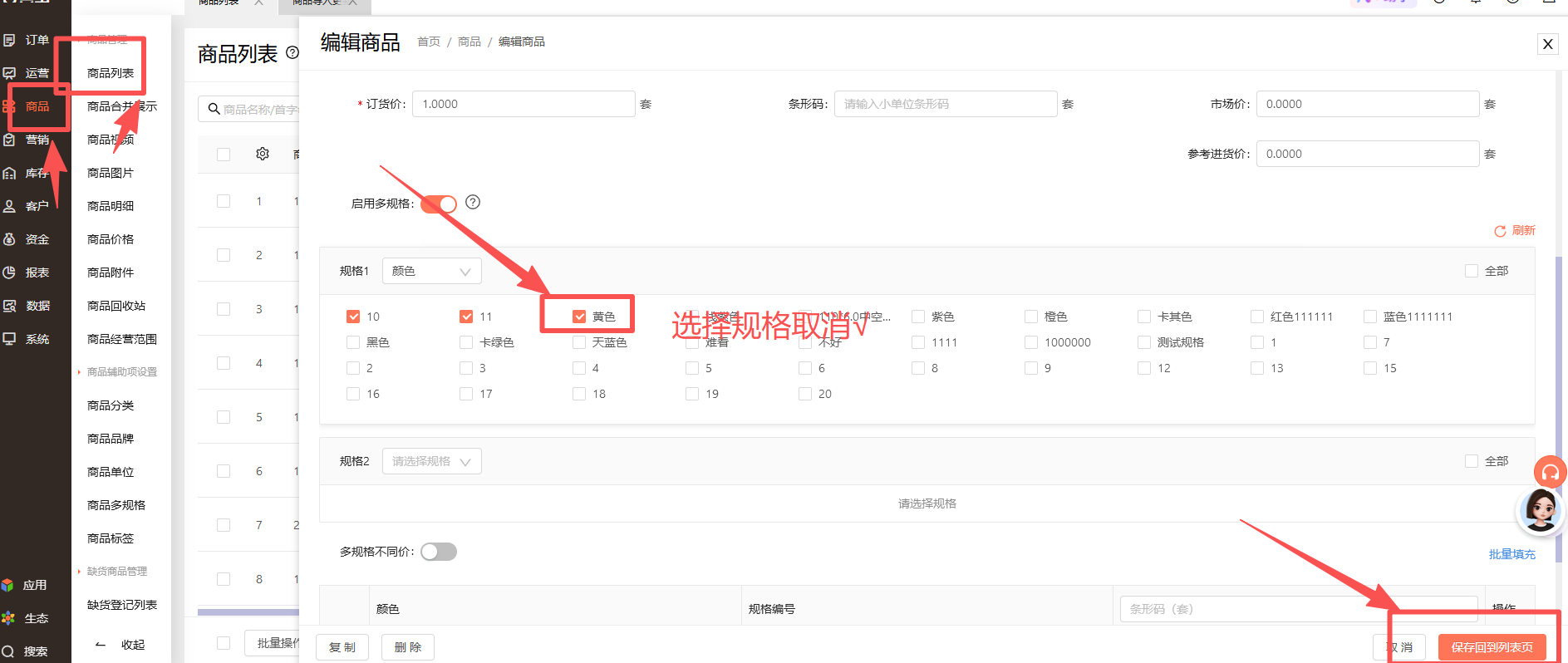Click the 首页 breadcrumb link
Image resolution: width=1568 pixels, height=663 pixels.
[429, 42]
